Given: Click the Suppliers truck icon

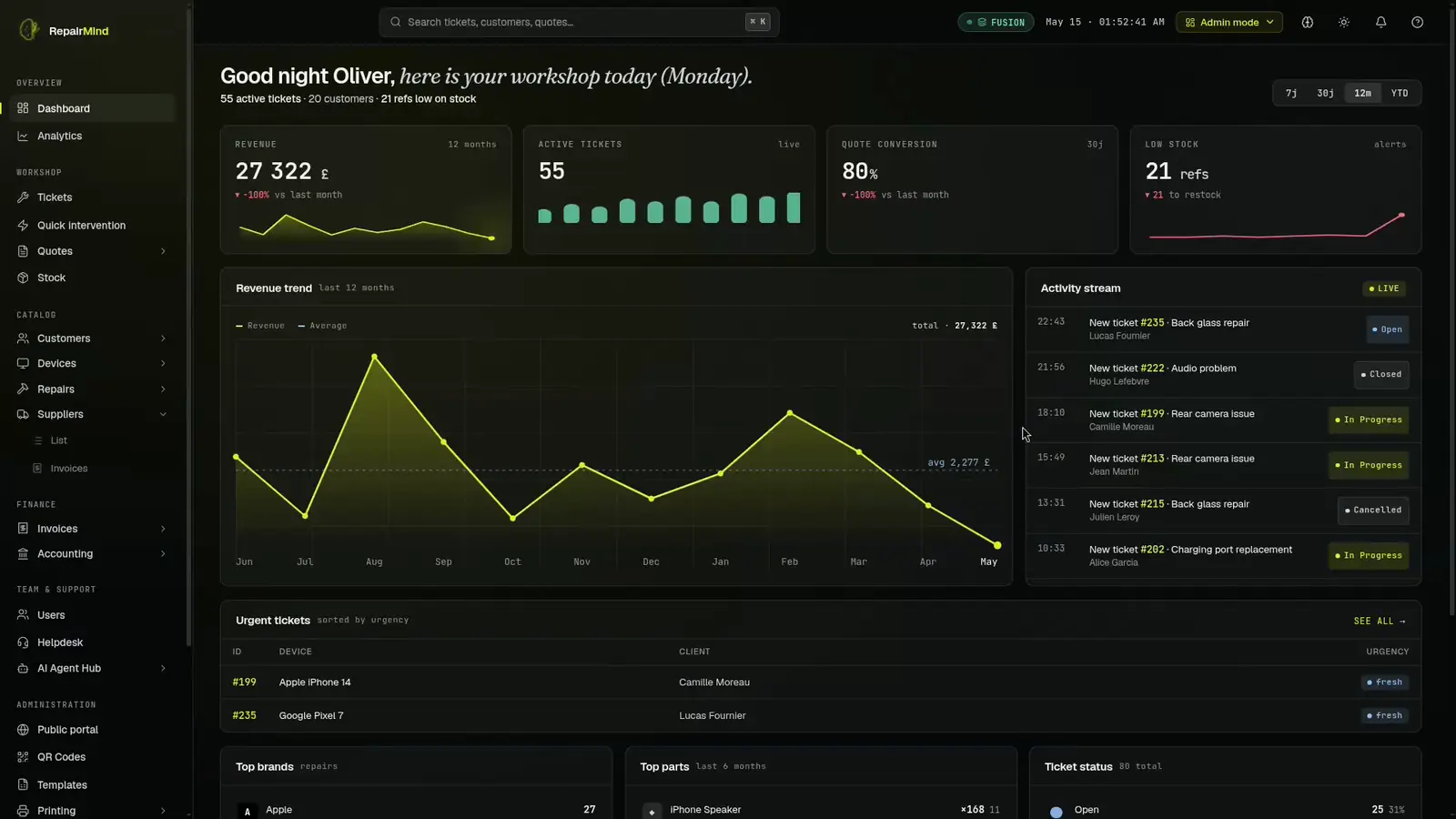Looking at the screenshot, I should click(x=23, y=414).
